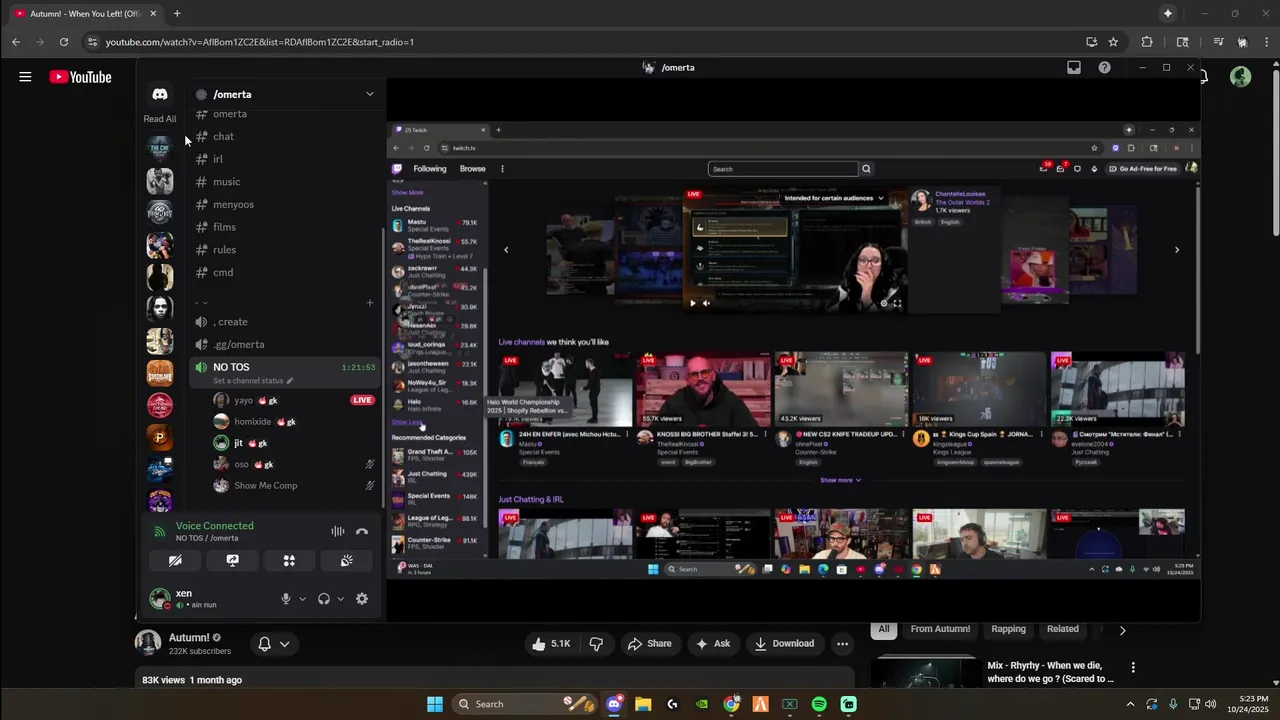
Task: Open Discord home (direct messages) icon
Action: pyautogui.click(x=160, y=94)
